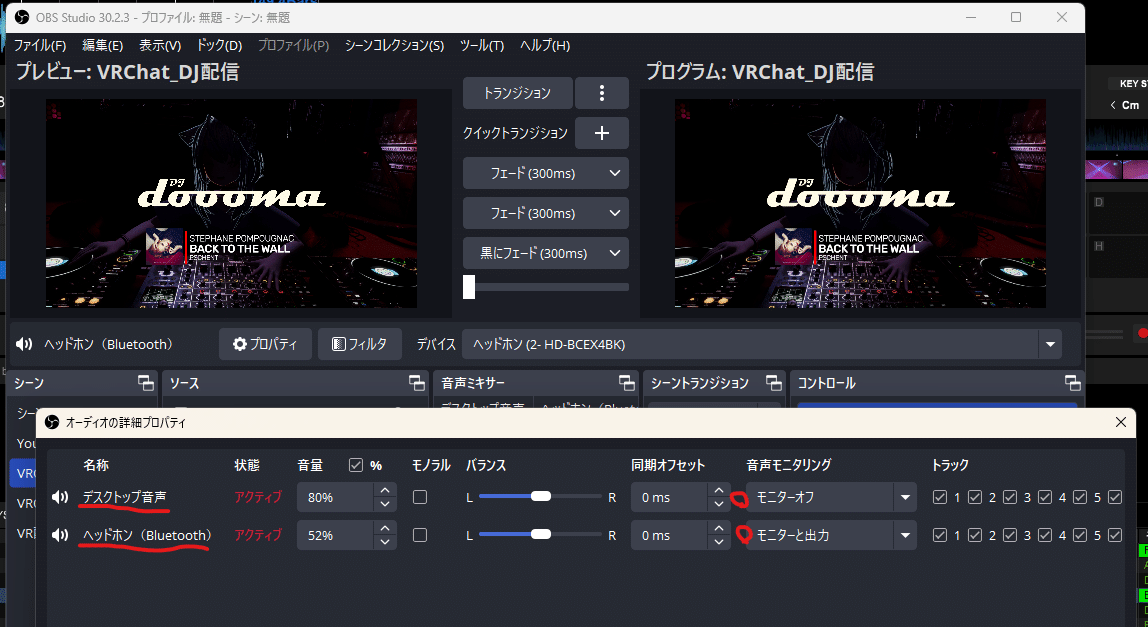This screenshot has width=1148, height=627.
Task: Open プロパティ for the headphone source
Action: [265, 344]
